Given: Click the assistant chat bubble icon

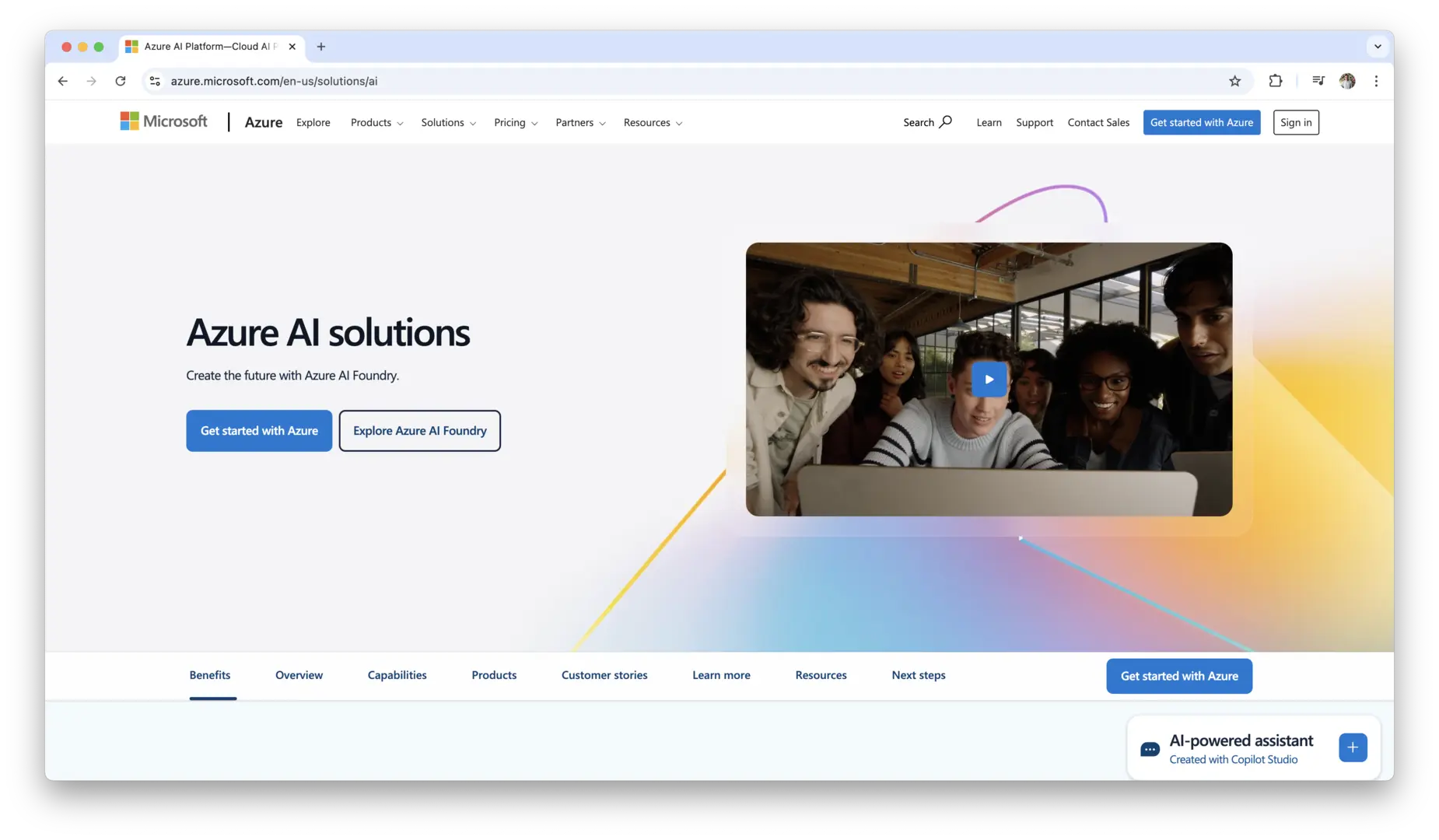Looking at the screenshot, I should [x=1150, y=749].
